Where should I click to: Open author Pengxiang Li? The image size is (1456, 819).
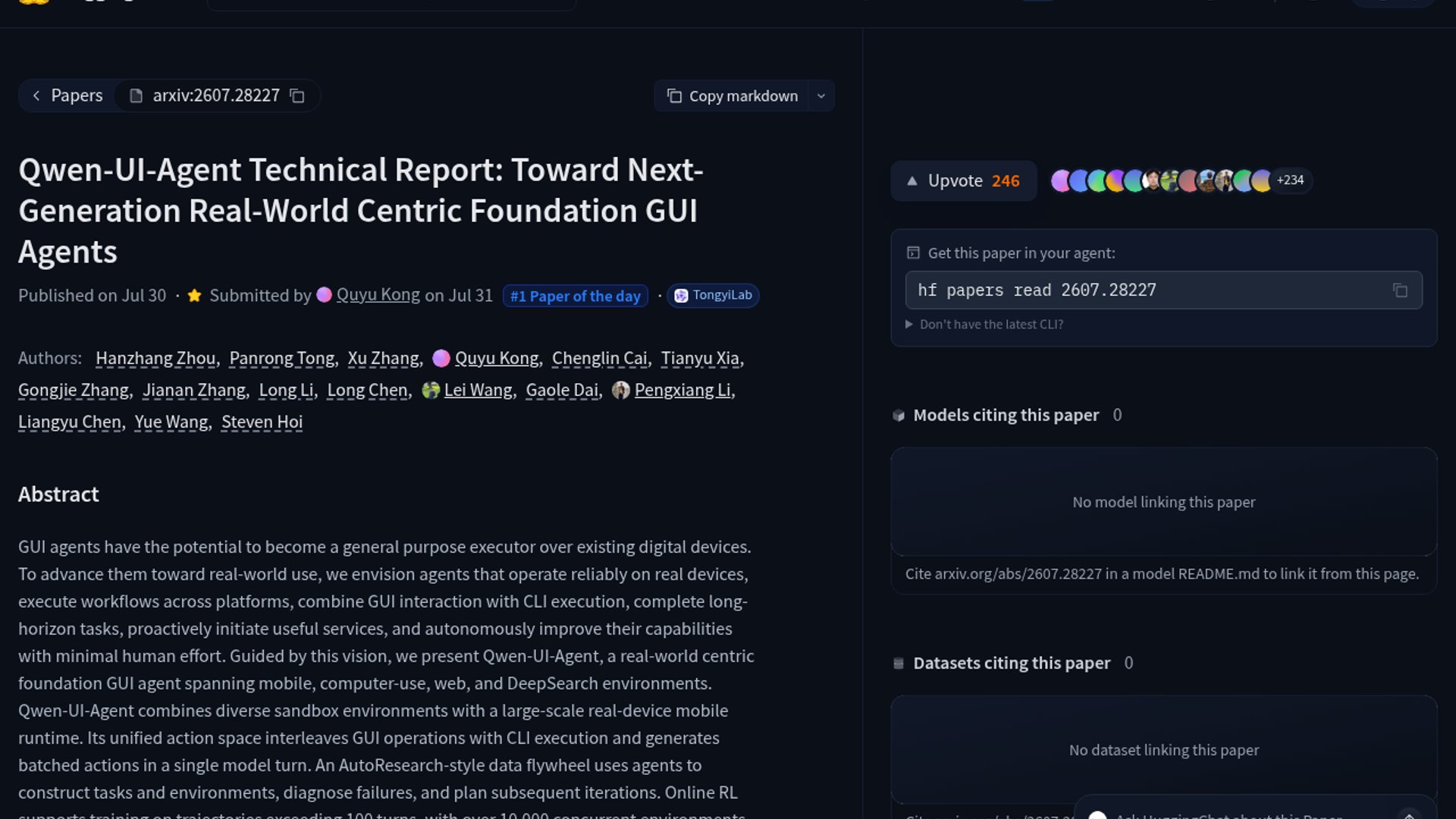click(x=682, y=390)
